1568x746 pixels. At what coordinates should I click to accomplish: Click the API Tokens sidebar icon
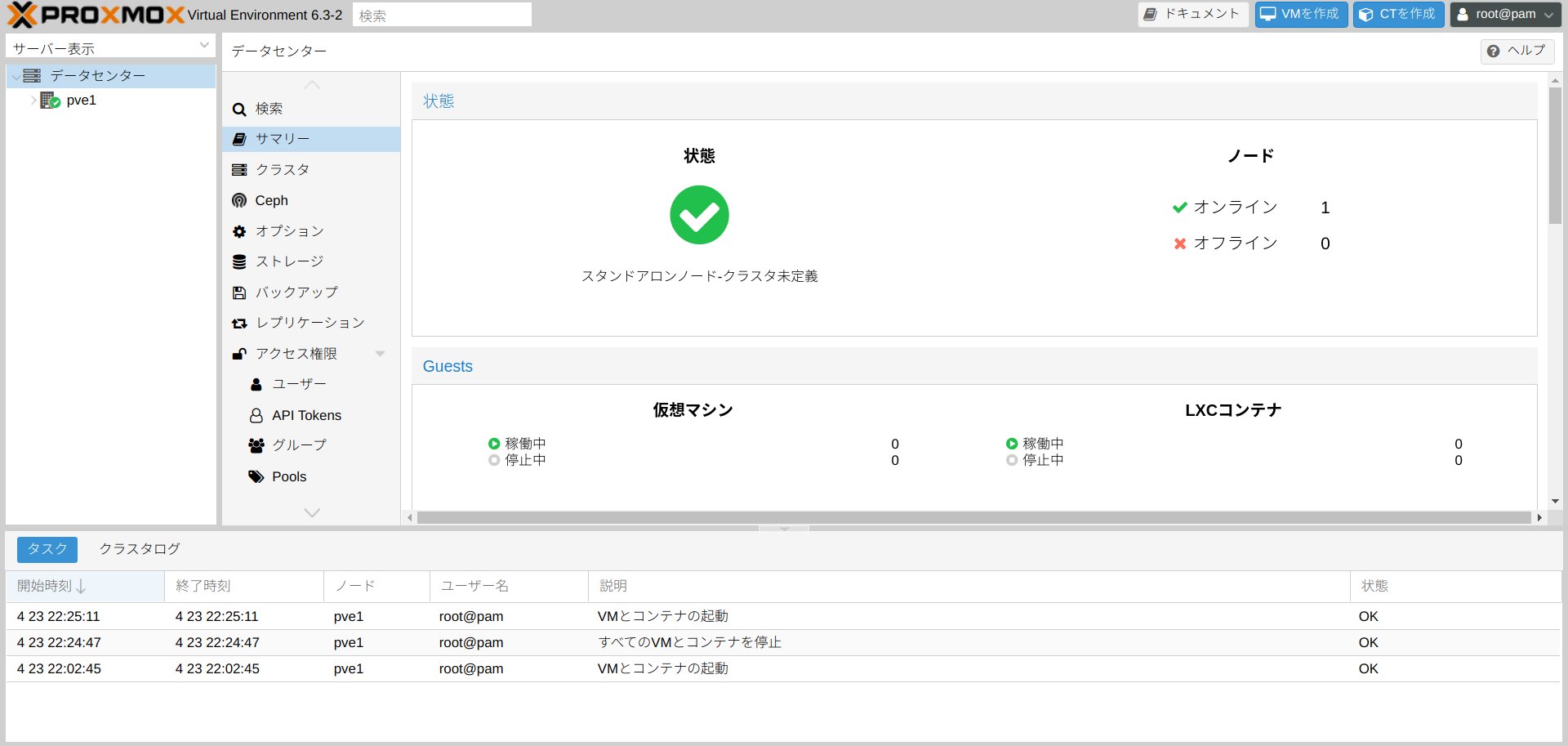tap(256, 415)
